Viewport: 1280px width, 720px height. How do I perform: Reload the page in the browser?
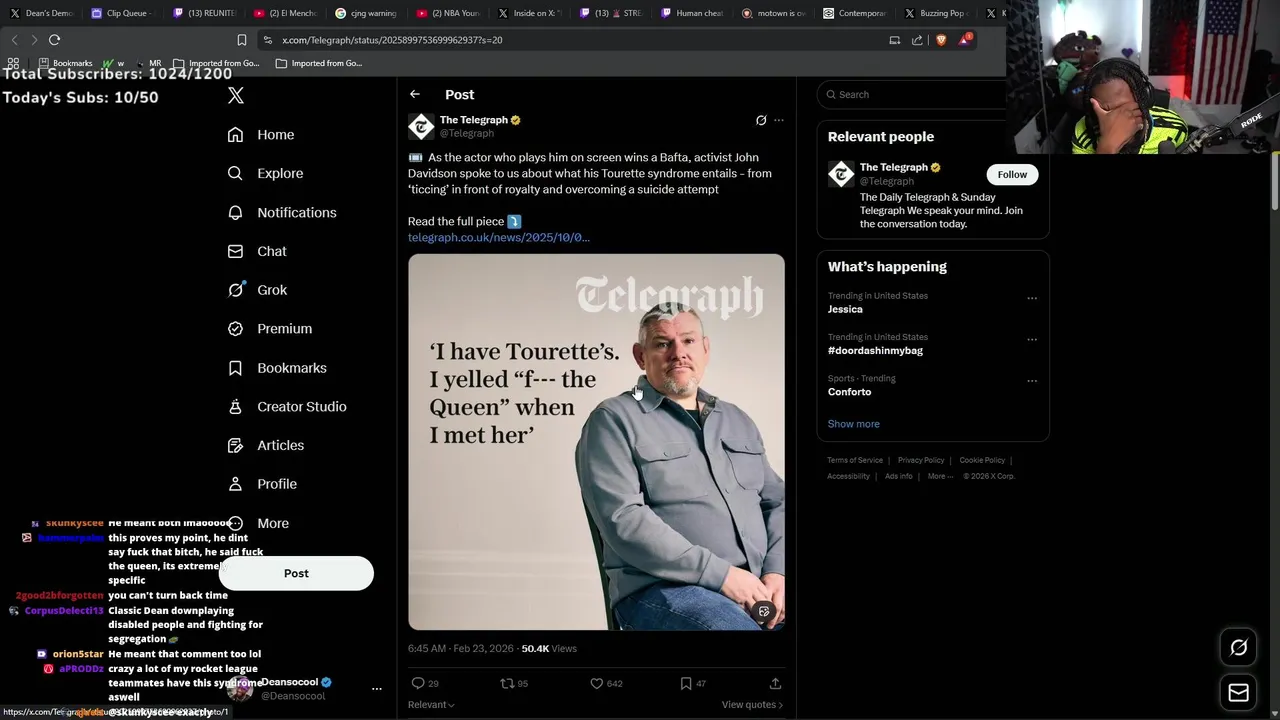click(54, 40)
